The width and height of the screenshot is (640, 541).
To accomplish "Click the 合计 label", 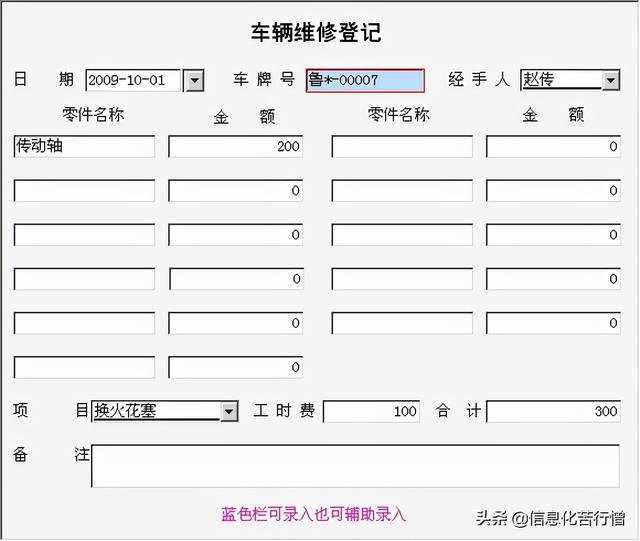I will 458,410.
